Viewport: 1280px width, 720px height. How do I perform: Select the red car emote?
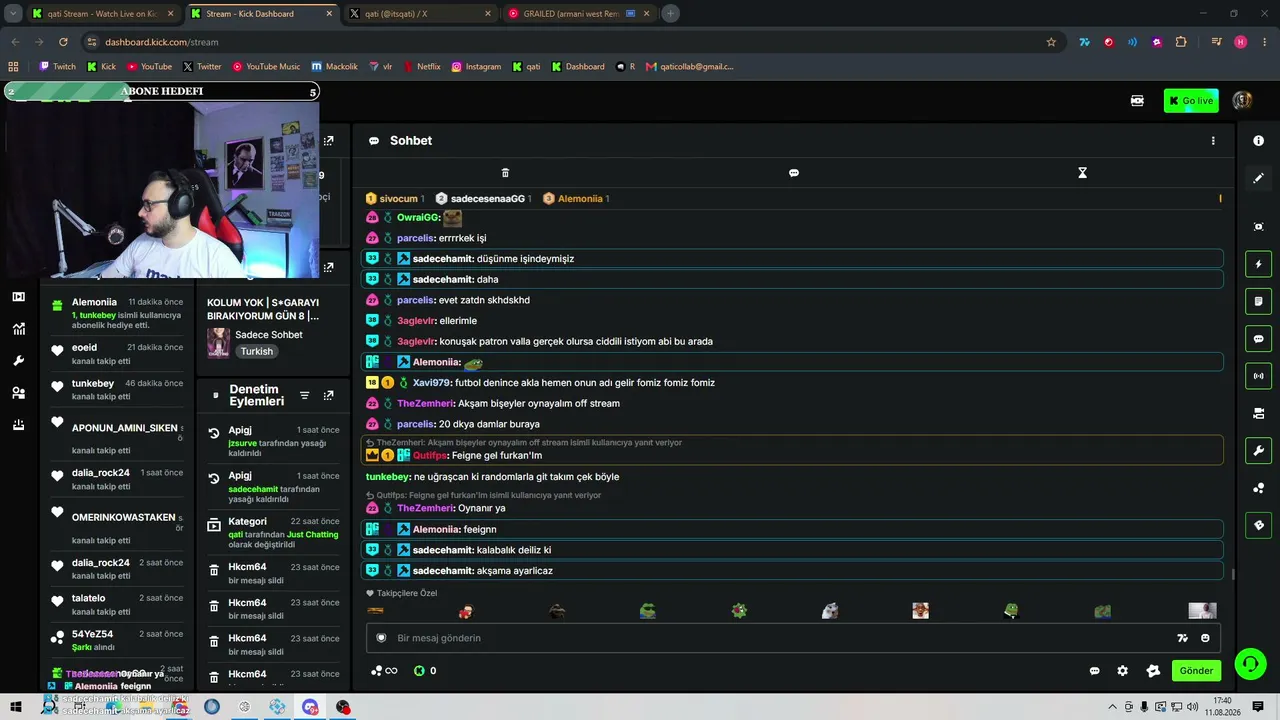coord(465,611)
